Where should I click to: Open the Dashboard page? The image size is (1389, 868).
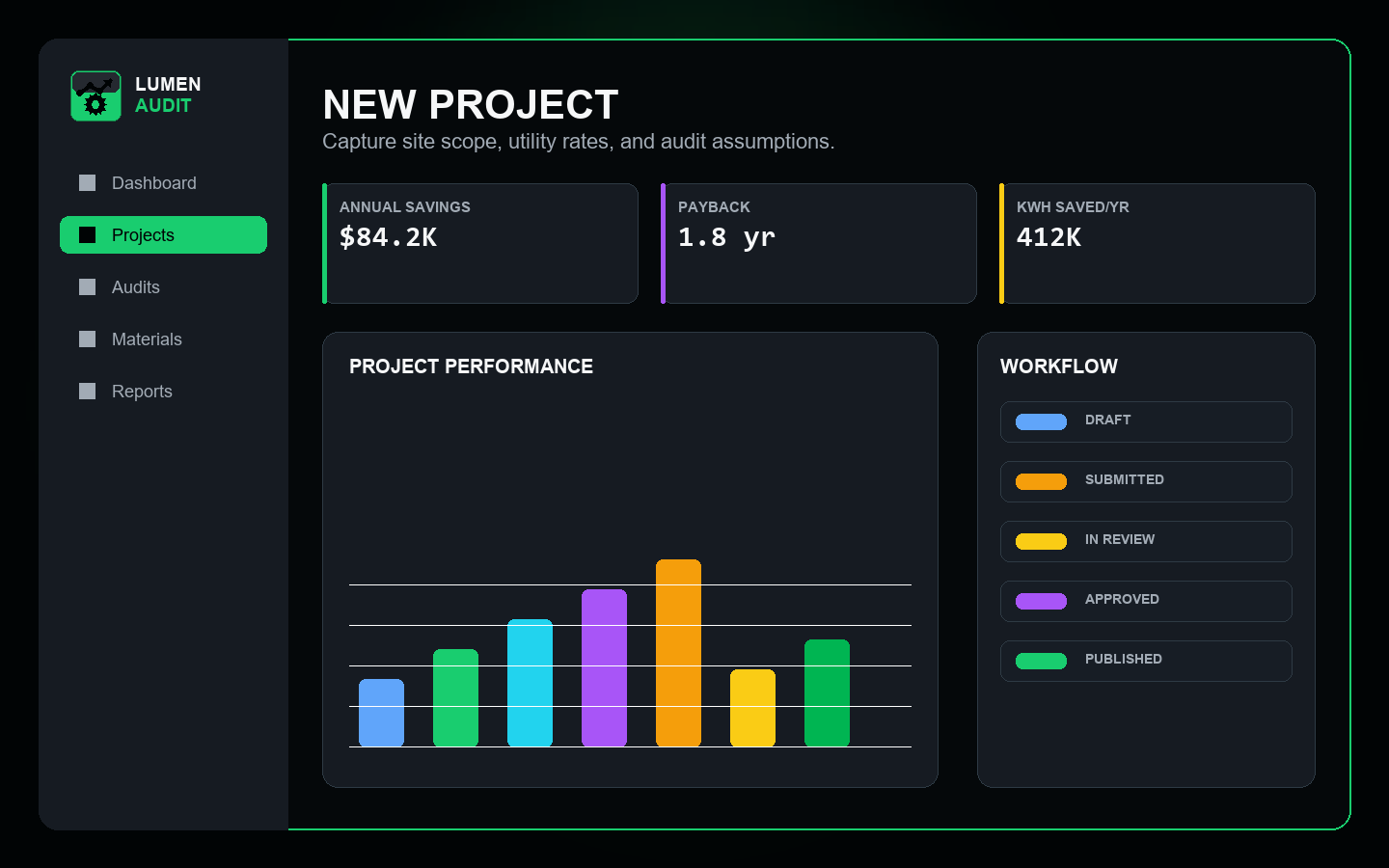pos(163,183)
